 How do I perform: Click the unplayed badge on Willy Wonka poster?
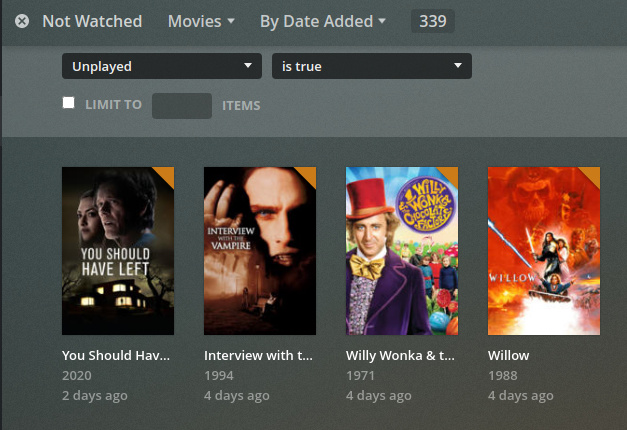pos(450,174)
